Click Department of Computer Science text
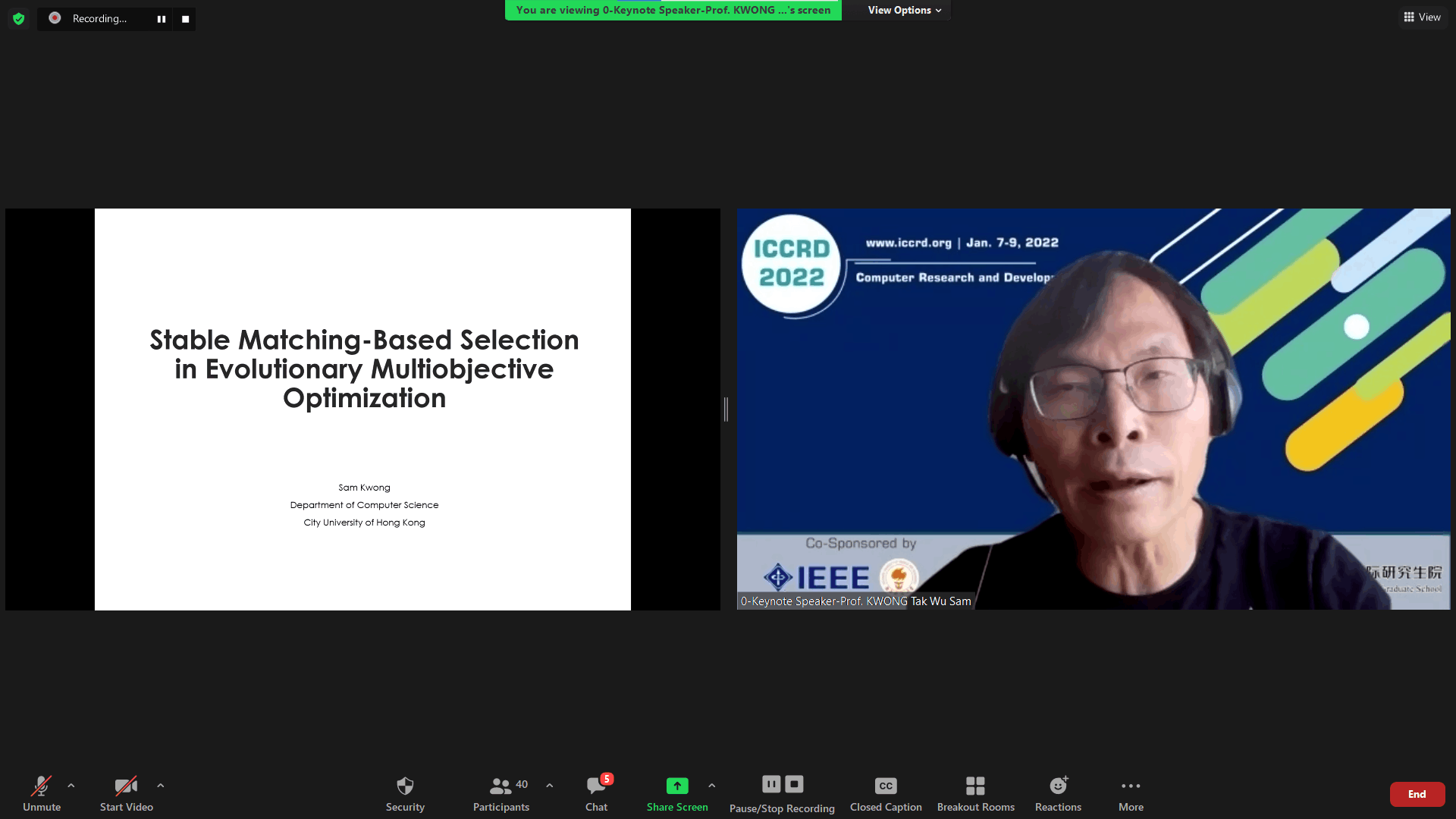Image resolution: width=1456 pixels, height=819 pixels. [364, 505]
